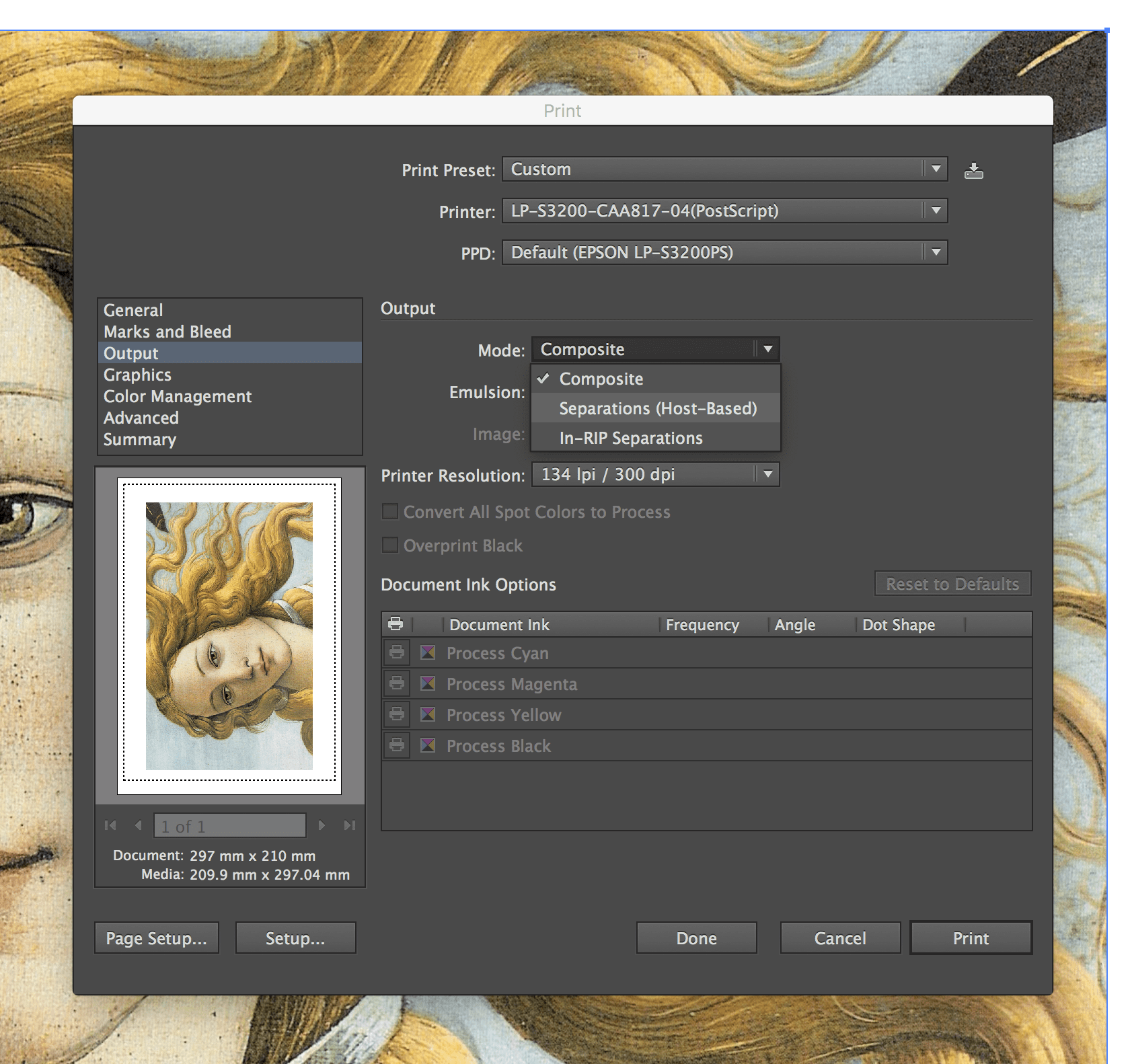Click the printer icon in ink table header
Viewport: 1130px width, 1064px height.
396,624
